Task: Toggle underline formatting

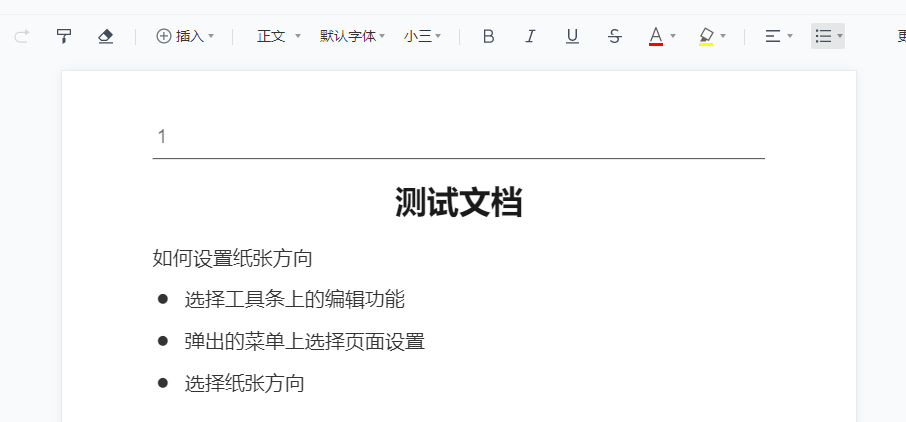Action: (x=572, y=37)
